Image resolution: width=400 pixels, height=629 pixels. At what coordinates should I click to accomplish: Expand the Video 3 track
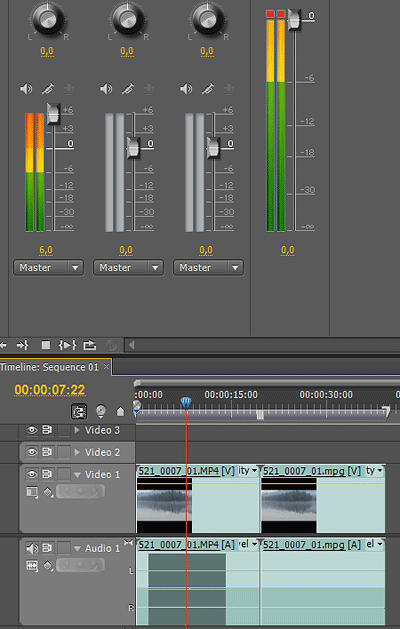tap(77, 430)
